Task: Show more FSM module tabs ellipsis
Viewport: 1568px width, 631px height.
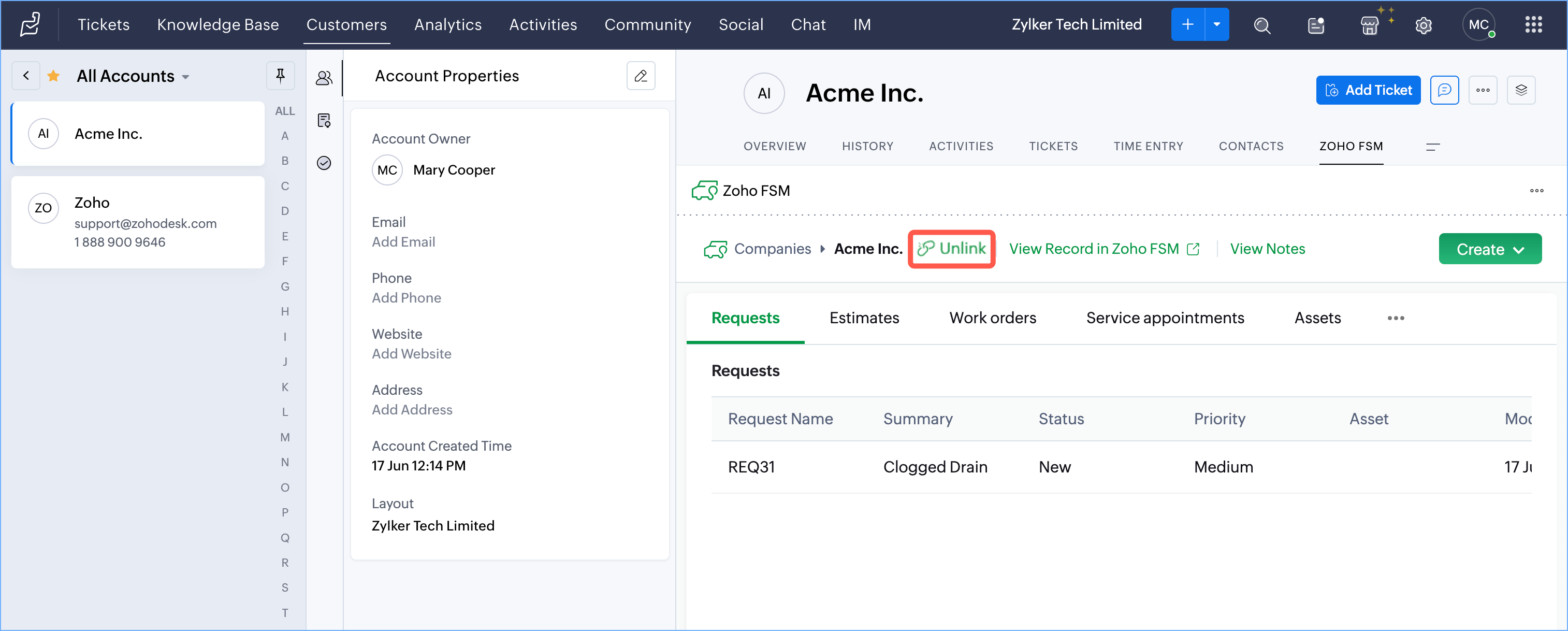Action: pos(1395,318)
